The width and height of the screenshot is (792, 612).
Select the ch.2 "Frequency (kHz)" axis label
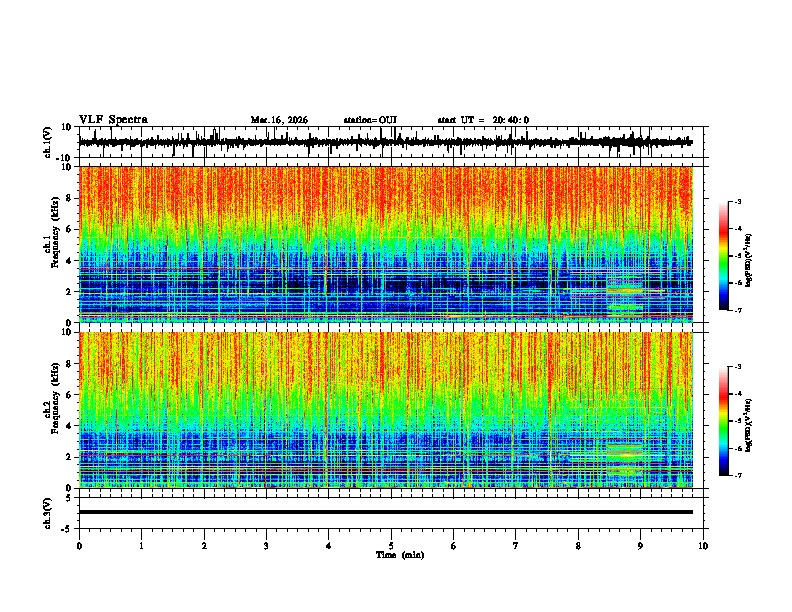point(55,398)
